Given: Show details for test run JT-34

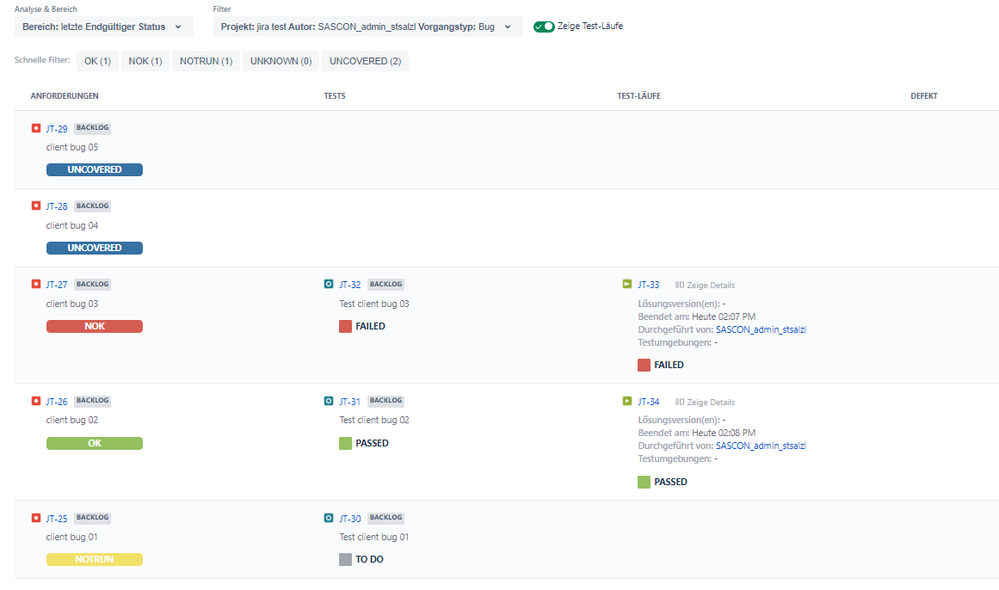Looking at the screenshot, I should coord(710,402).
